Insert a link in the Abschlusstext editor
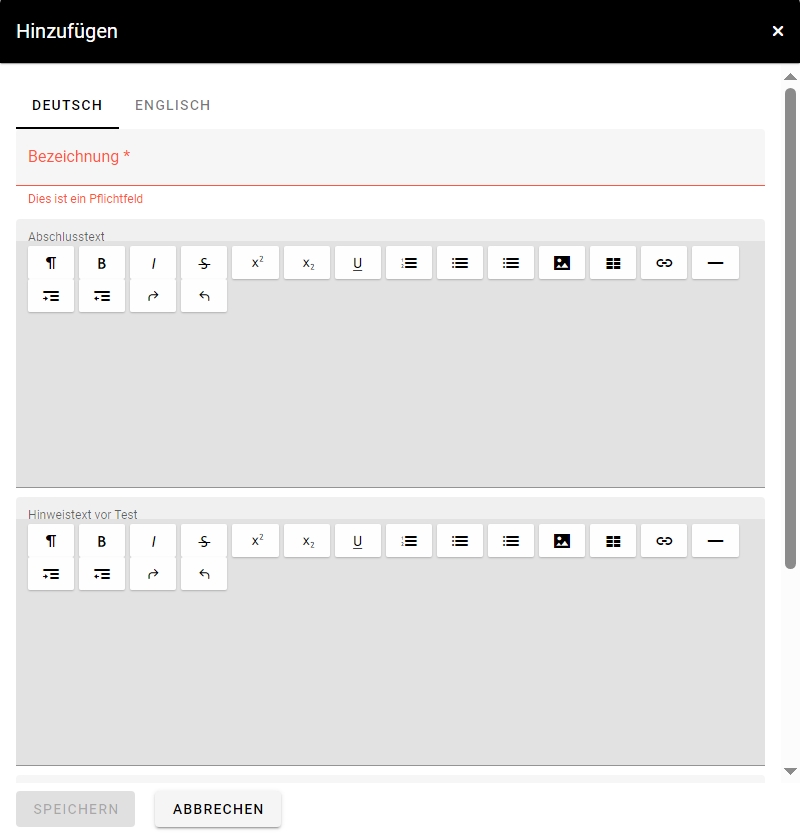This screenshot has height=837, width=800. point(664,263)
